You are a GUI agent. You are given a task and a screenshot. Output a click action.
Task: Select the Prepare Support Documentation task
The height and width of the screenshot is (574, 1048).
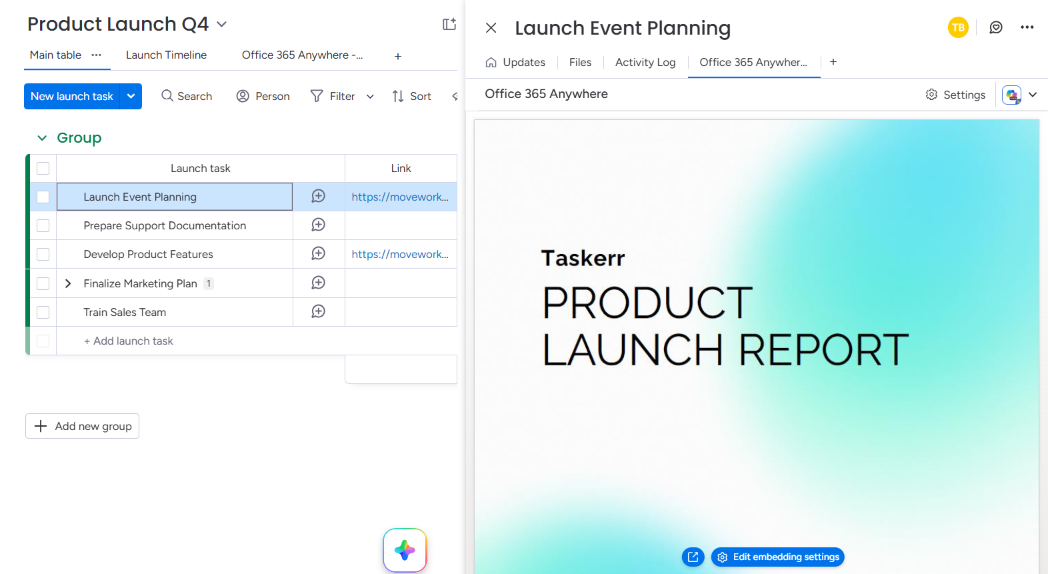point(164,226)
